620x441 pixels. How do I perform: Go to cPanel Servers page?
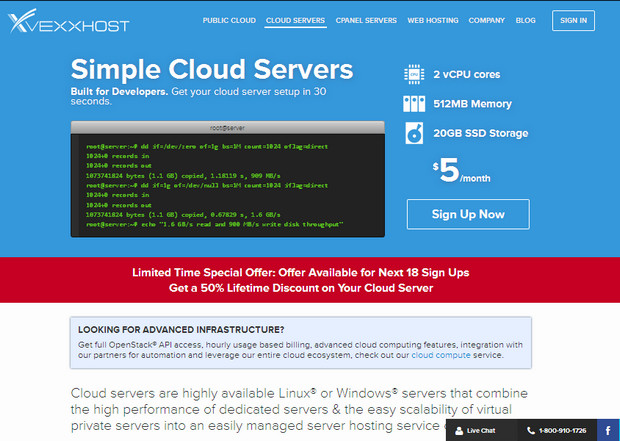point(366,21)
